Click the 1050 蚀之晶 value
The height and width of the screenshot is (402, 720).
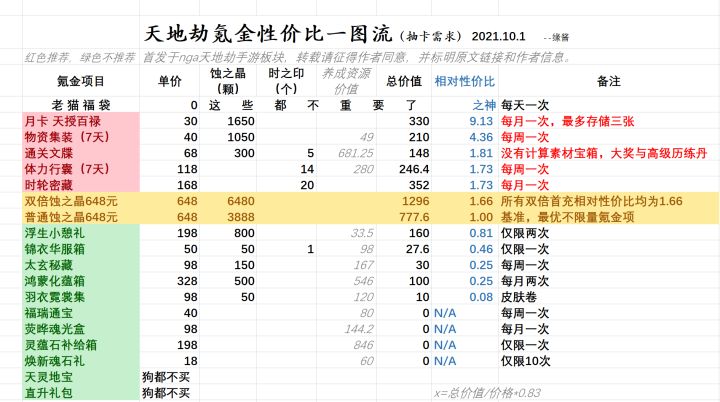pyautogui.click(x=241, y=137)
